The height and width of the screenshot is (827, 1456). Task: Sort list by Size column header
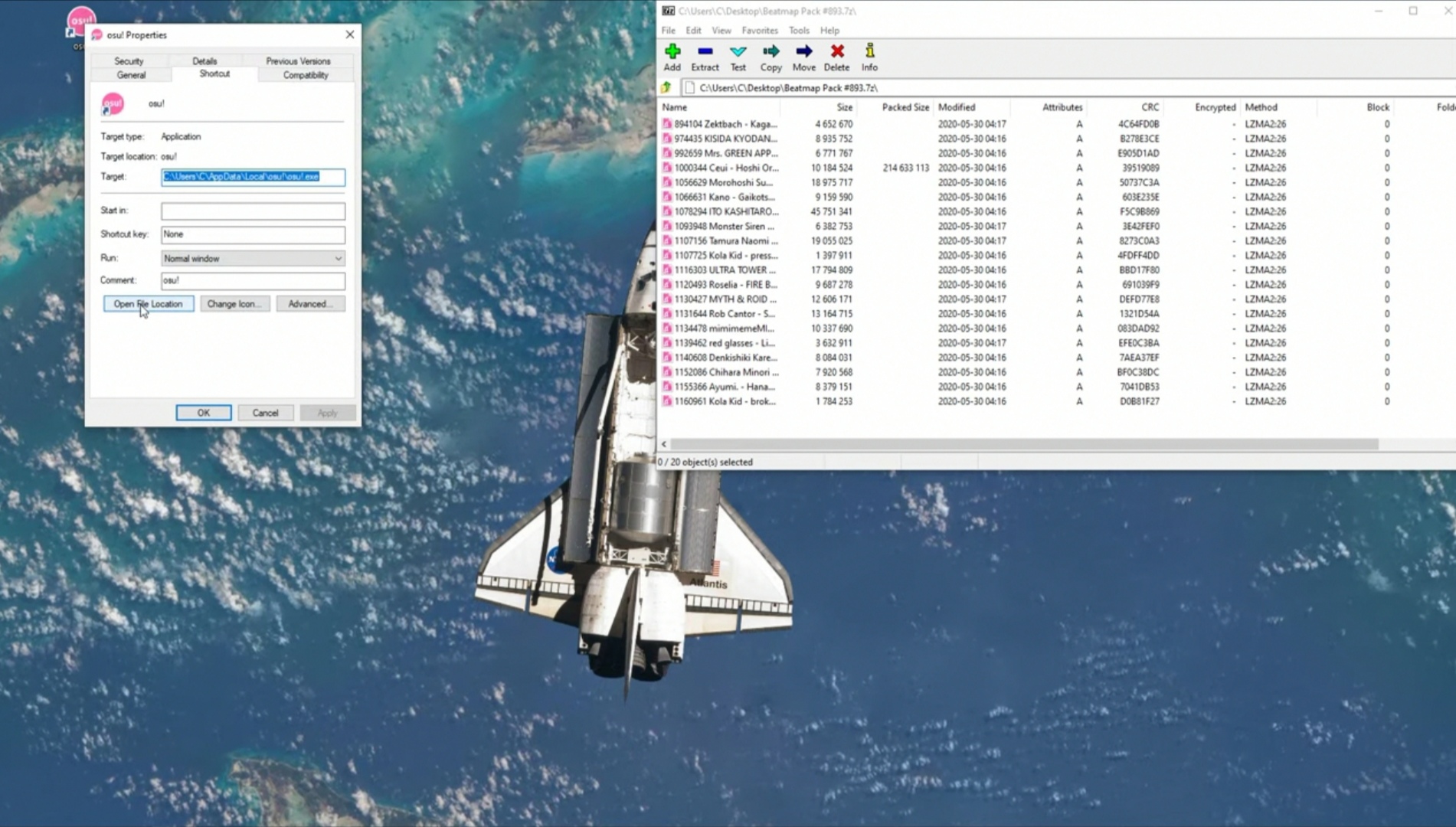click(818, 107)
